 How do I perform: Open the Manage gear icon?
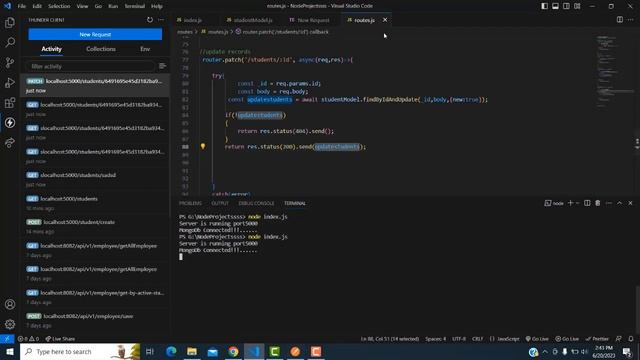tap(10, 324)
